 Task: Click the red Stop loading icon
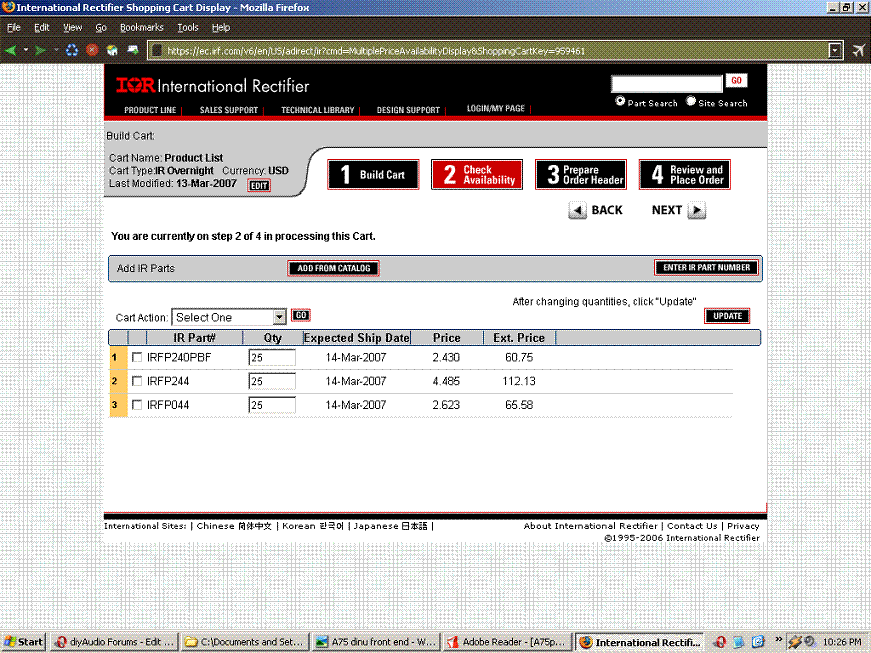[x=92, y=51]
